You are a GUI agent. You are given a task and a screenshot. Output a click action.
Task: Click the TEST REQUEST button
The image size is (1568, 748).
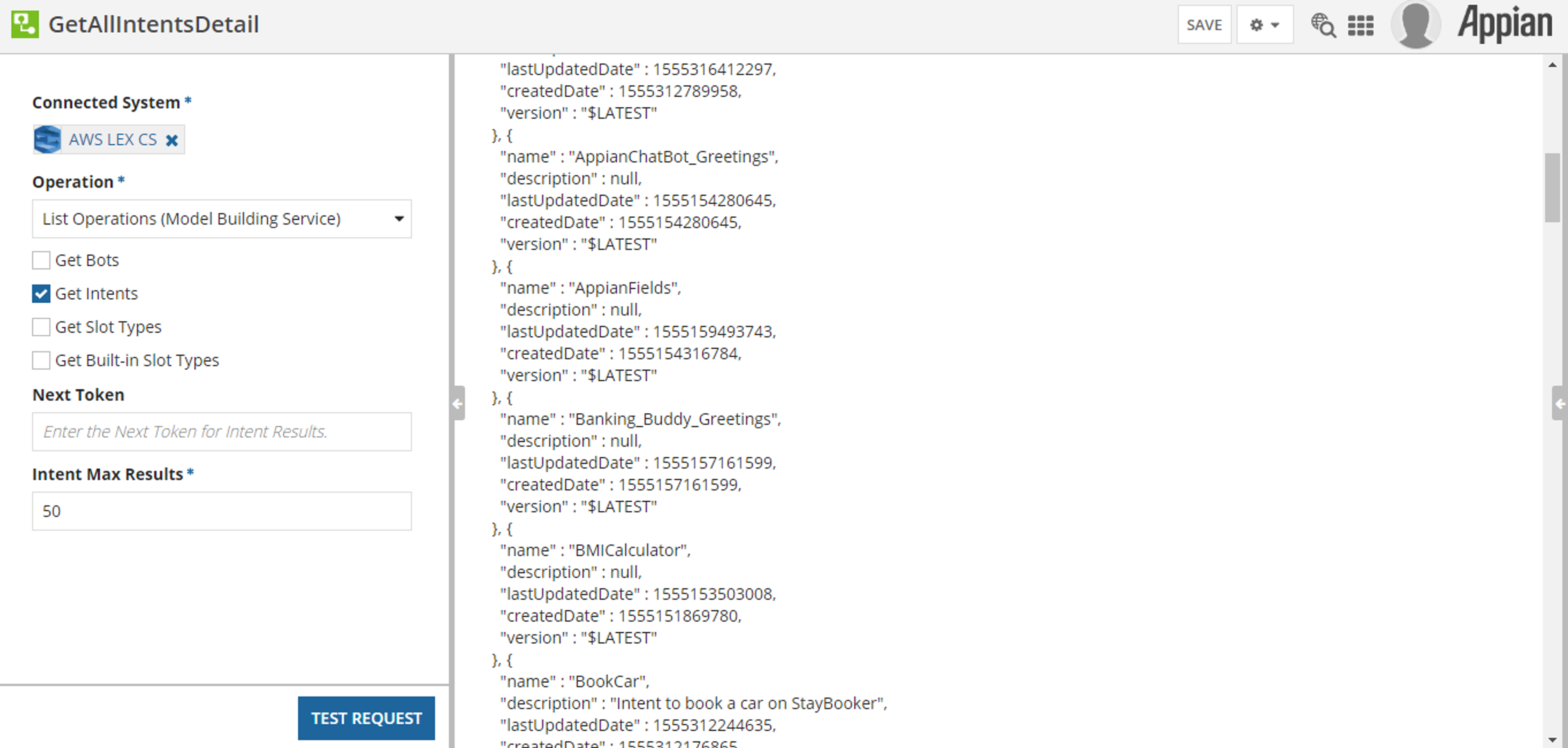[x=366, y=718]
